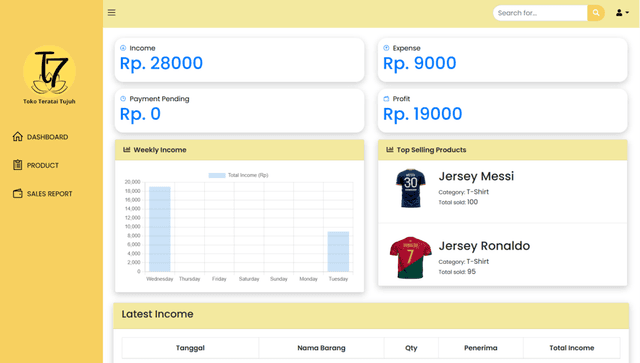Click the 'Payment Pending' card label
The width and height of the screenshot is (640, 363).
coord(159,99)
